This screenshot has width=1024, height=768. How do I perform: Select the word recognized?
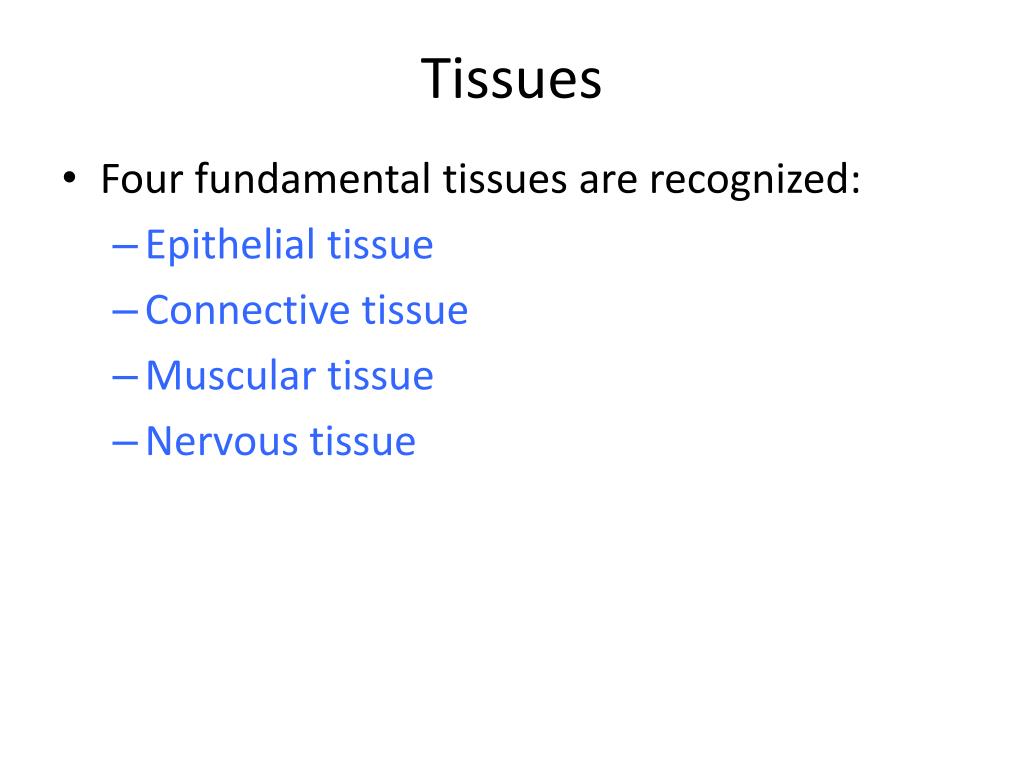[748, 181]
